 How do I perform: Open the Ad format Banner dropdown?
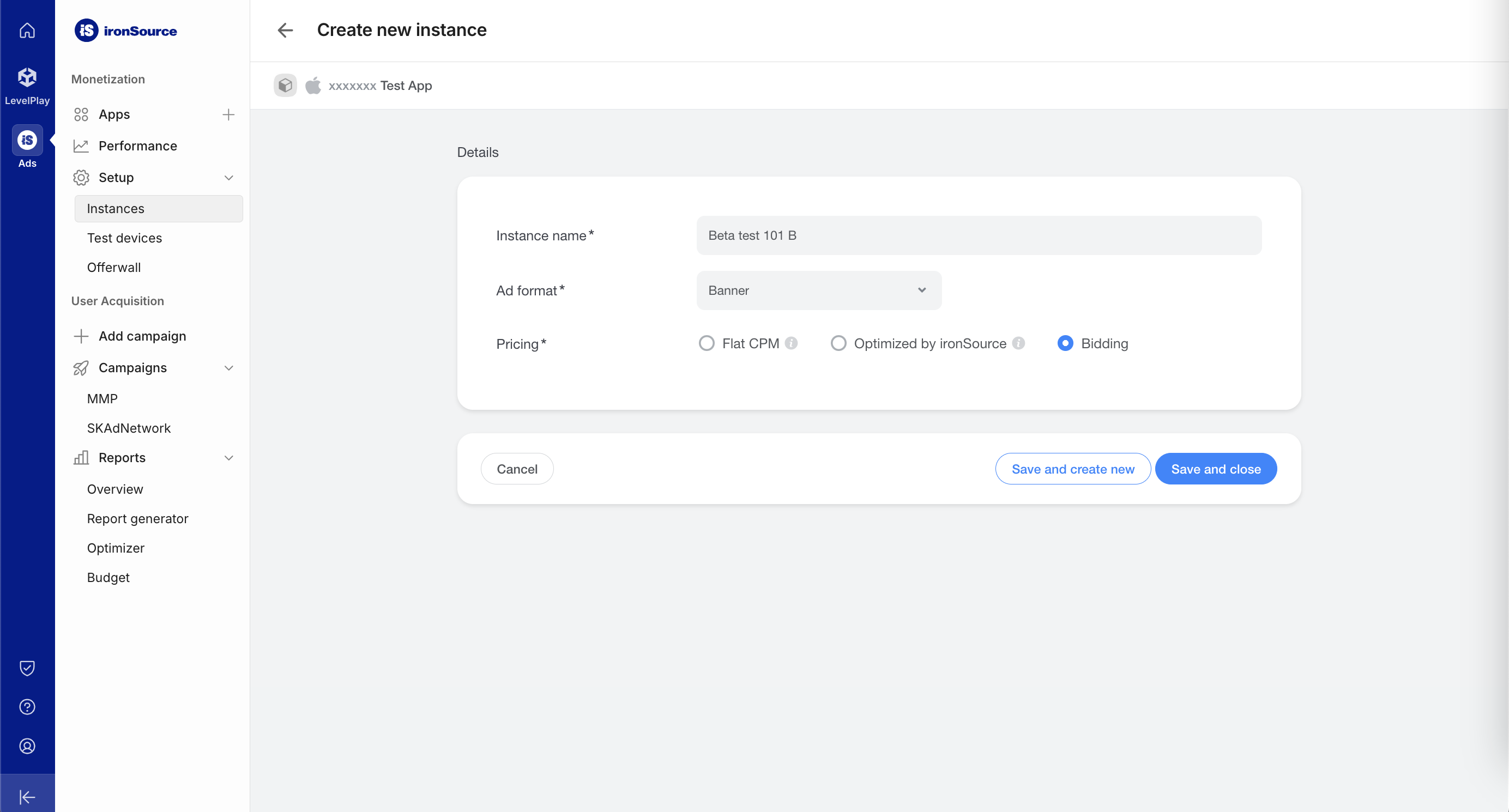tap(818, 290)
